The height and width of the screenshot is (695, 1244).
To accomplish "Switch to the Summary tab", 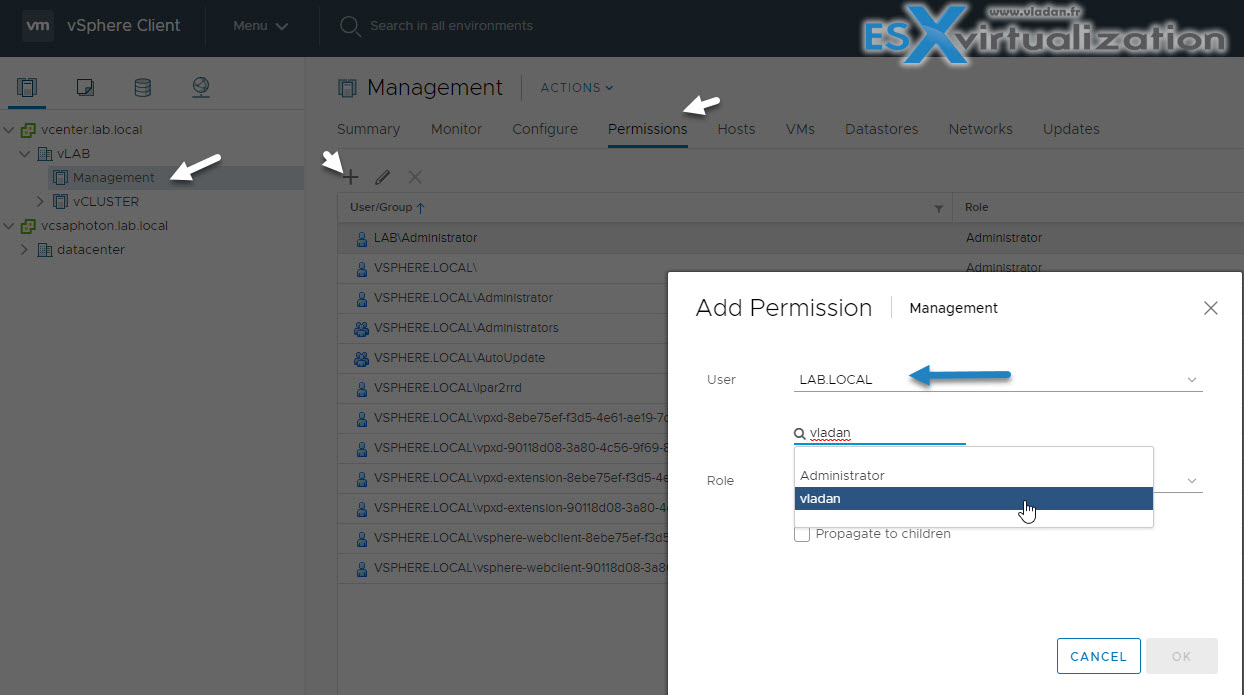I will tap(368, 129).
